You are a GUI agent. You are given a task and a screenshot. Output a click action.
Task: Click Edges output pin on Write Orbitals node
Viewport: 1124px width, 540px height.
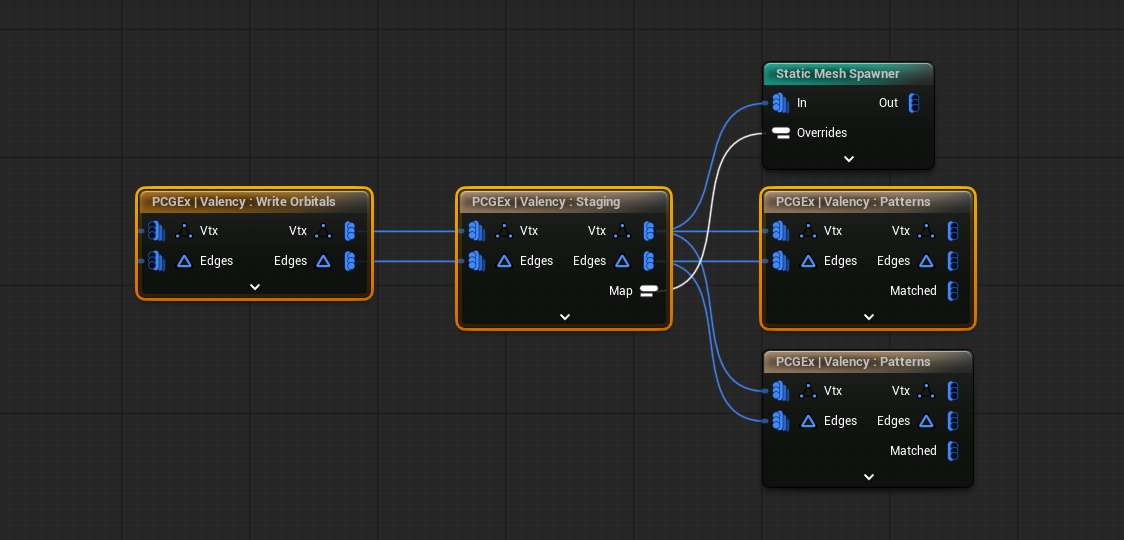click(x=350, y=261)
